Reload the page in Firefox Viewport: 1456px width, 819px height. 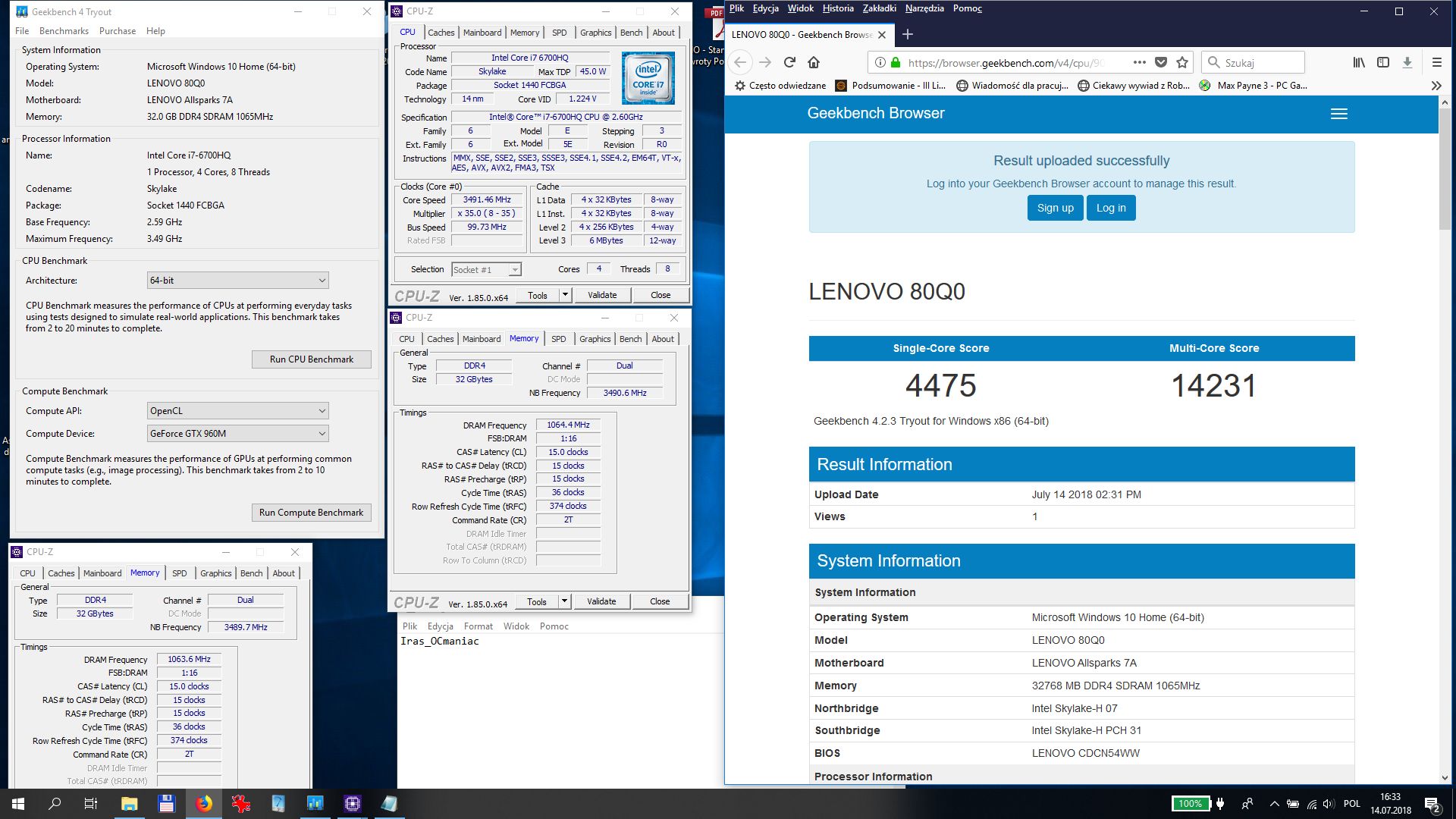[789, 62]
